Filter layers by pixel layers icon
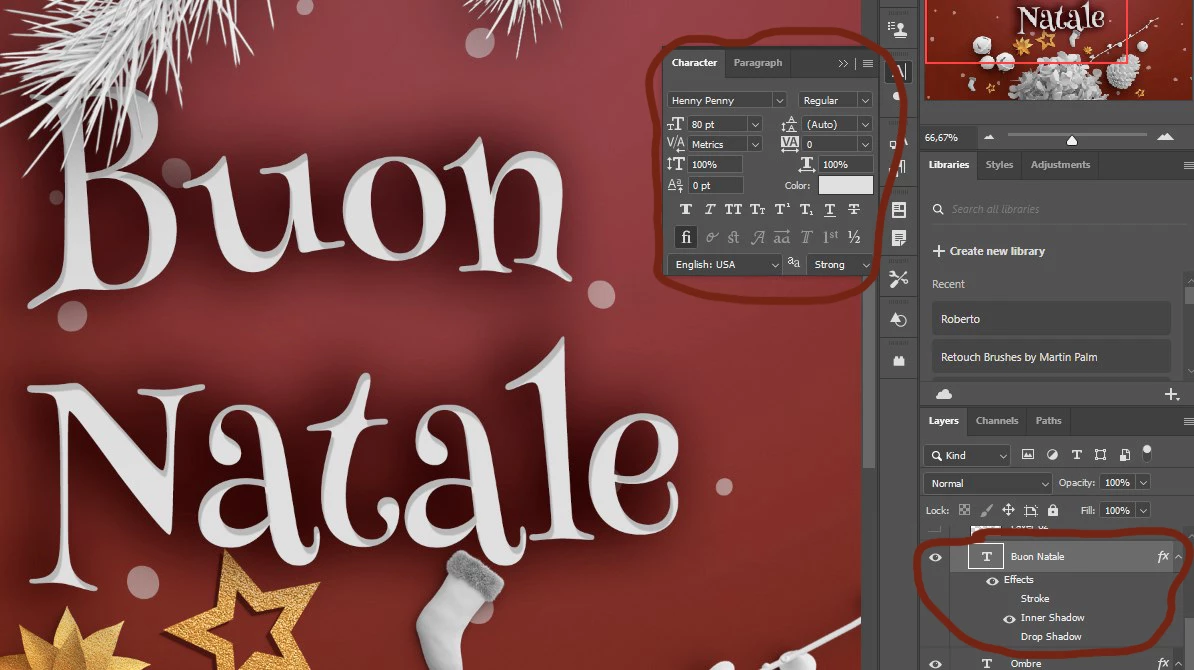The width and height of the screenshot is (1194, 670). click(x=1027, y=455)
